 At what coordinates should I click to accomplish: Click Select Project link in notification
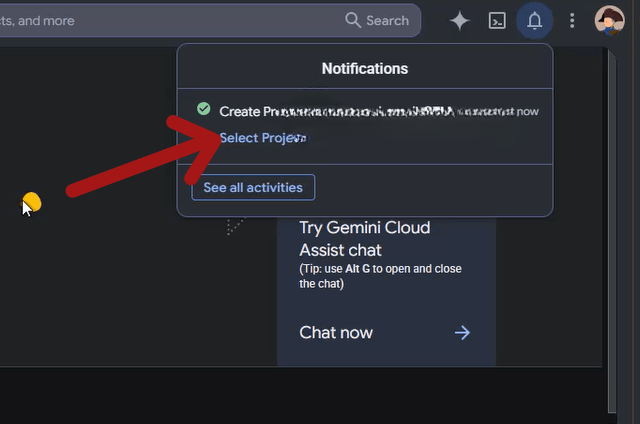[x=262, y=138]
